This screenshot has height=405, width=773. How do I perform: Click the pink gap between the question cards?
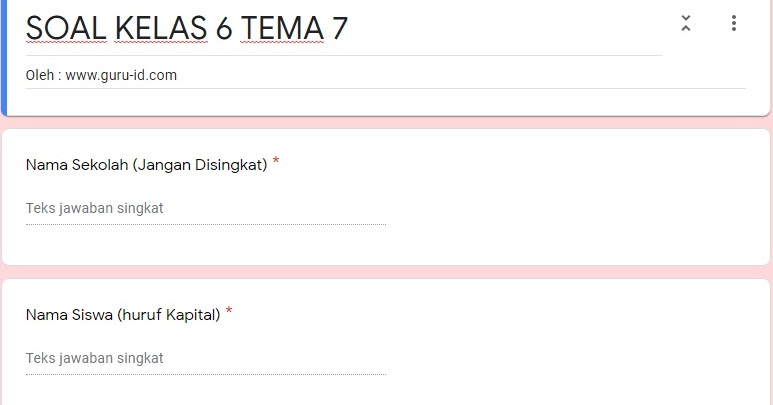pos(386,272)
